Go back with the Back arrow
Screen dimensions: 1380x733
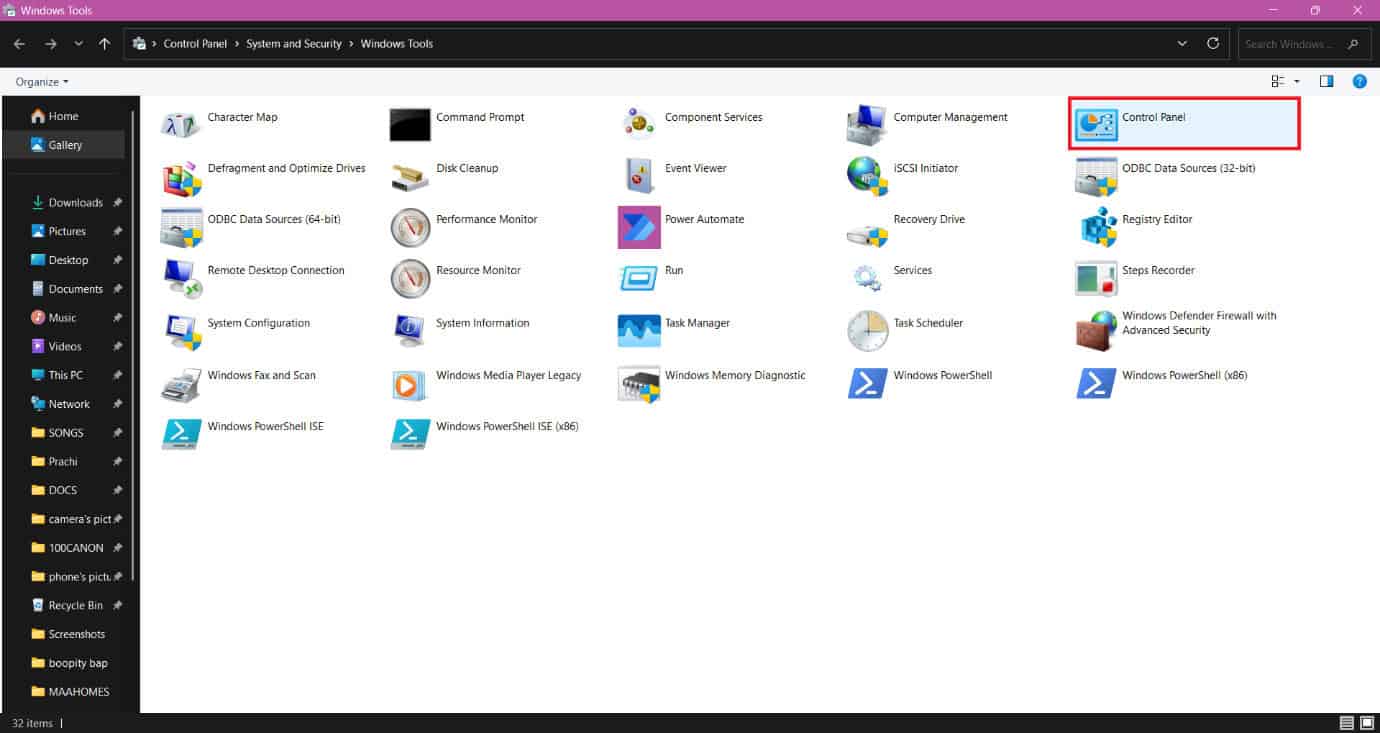pyautogui.click(x=19, y=44)
